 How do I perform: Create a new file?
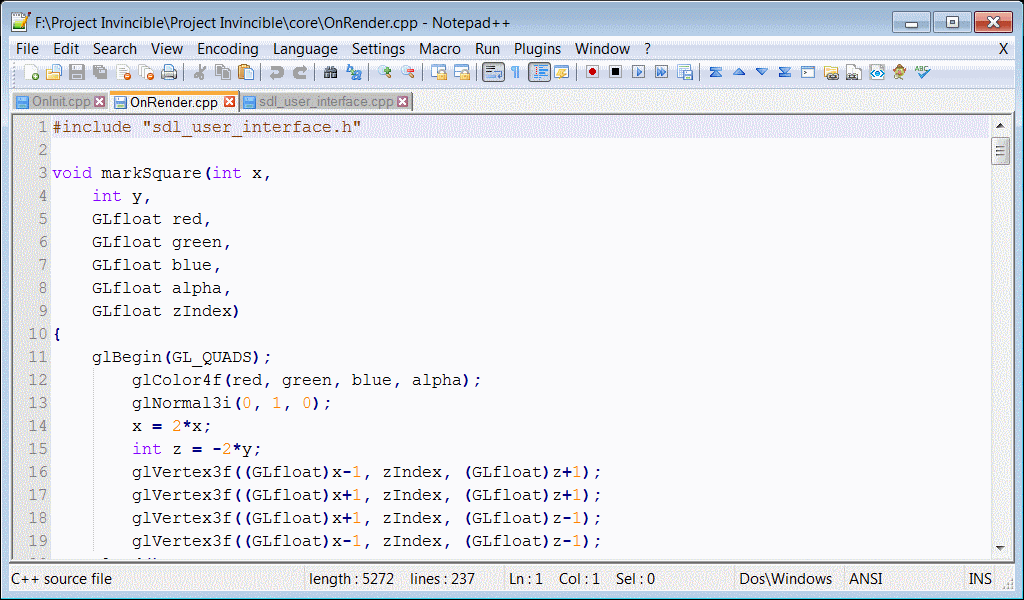point(30,72)
